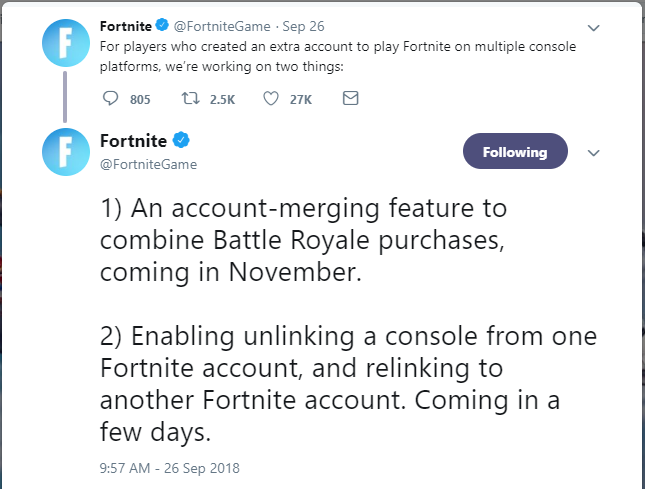Click the bold Fortnite name on the main tweet
This screenshot has height=489, width=645.
coord(133,141)
